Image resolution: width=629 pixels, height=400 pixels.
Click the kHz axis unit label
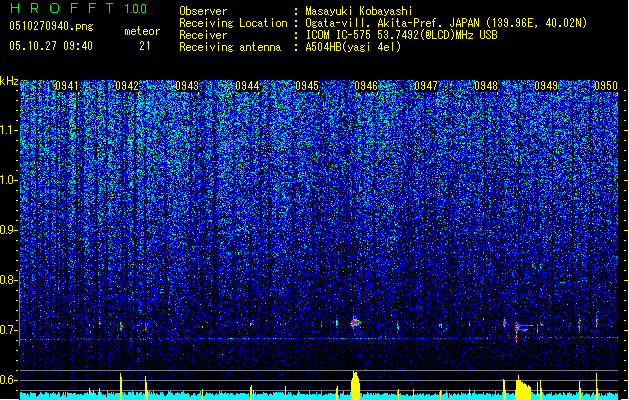(x=9, y=81)
